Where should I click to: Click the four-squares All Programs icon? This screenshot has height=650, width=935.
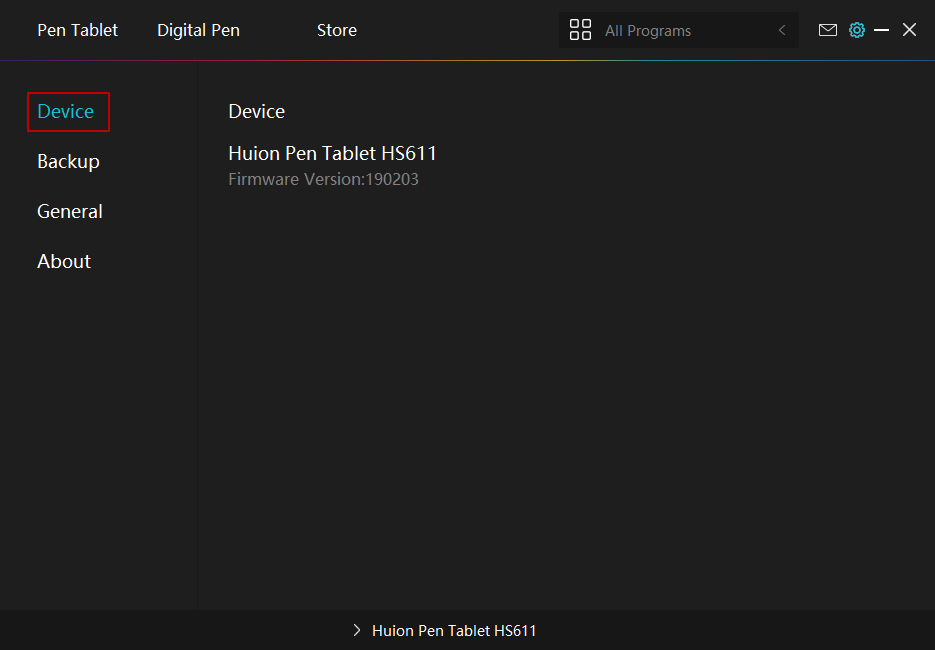tap(580, 30)
